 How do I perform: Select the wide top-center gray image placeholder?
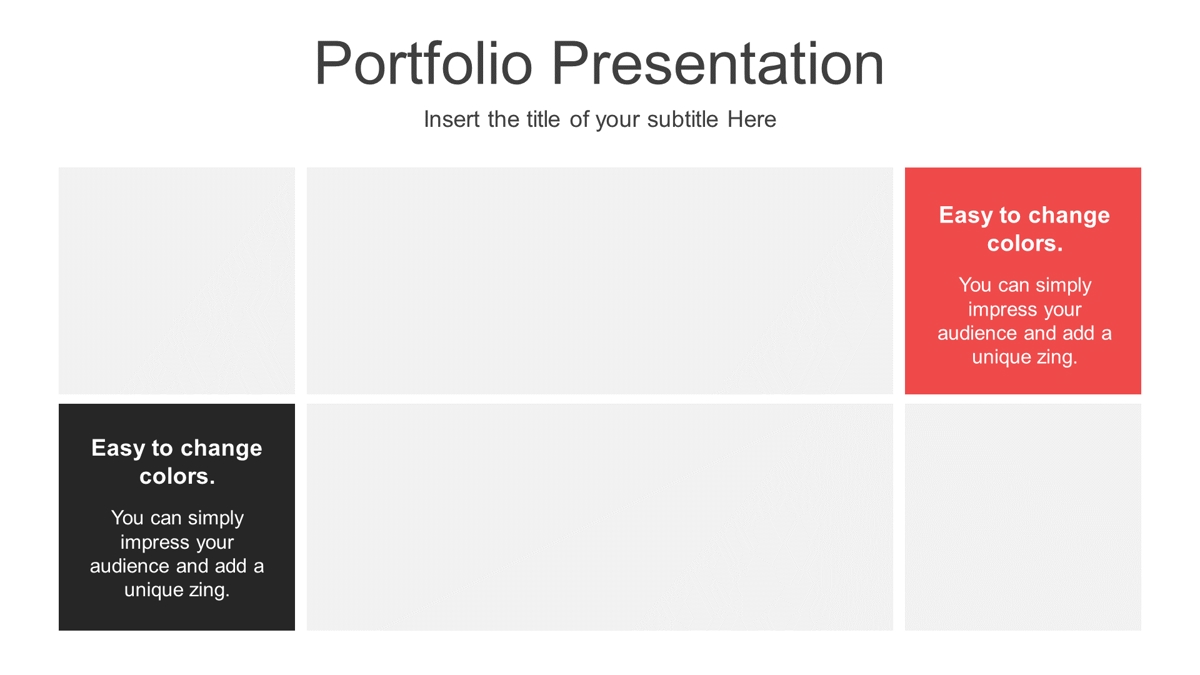[x=600, y=281]
